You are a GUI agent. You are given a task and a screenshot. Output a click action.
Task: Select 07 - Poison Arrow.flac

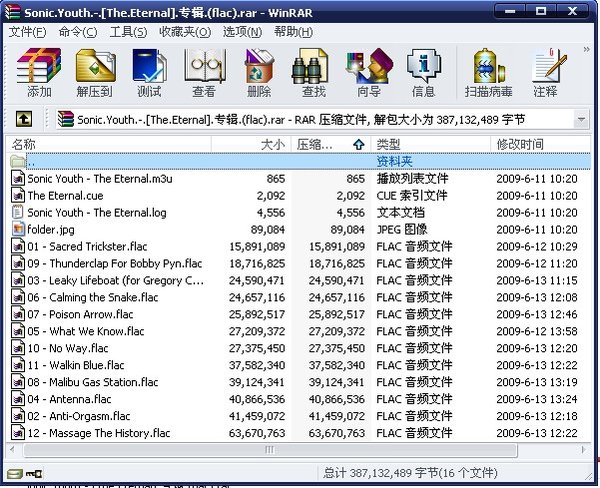[x=299, y=314]
